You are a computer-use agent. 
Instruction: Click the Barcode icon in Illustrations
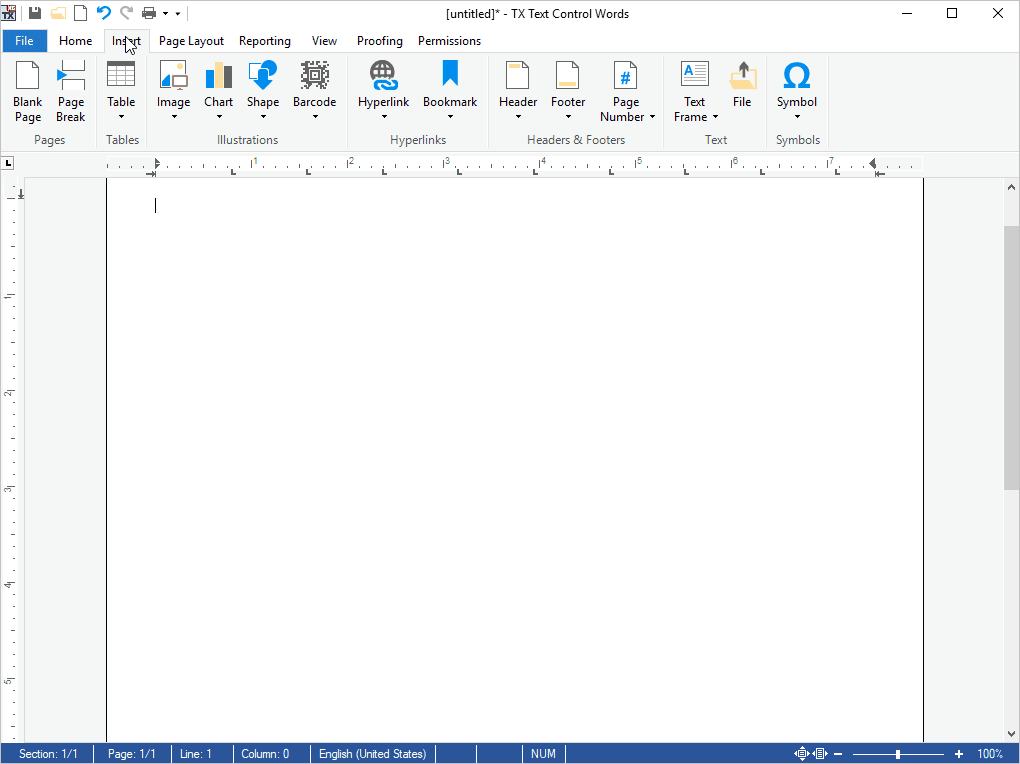[x=314, y=76]
